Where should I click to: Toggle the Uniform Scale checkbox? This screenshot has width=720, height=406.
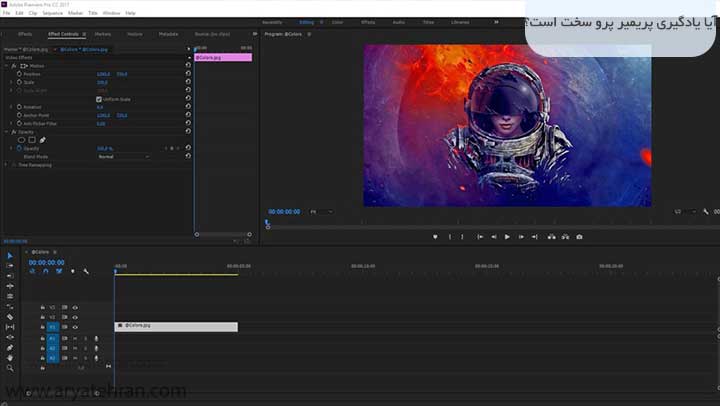(99, 99)
